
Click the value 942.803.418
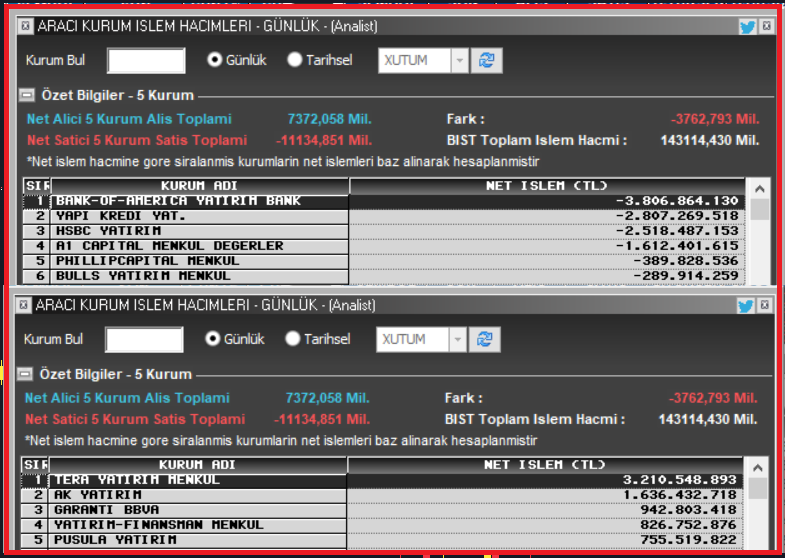[689, 510]
